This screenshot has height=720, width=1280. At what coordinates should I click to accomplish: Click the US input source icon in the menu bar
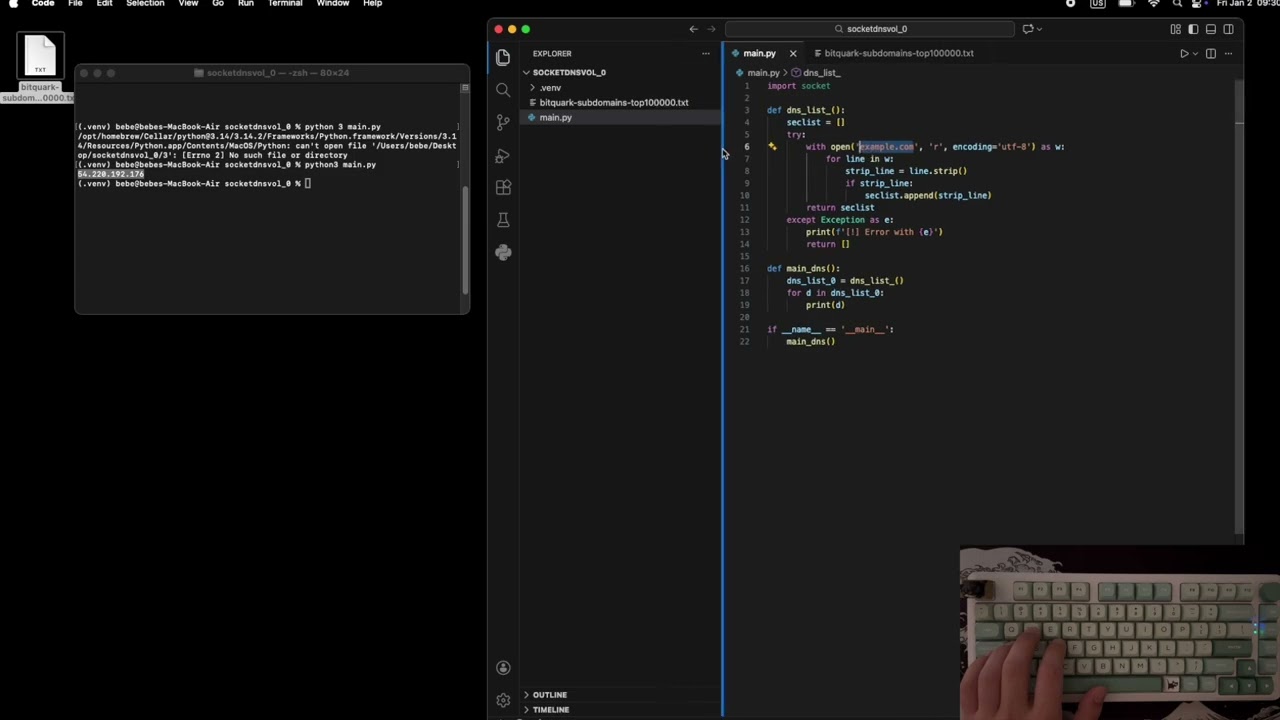1098,4
